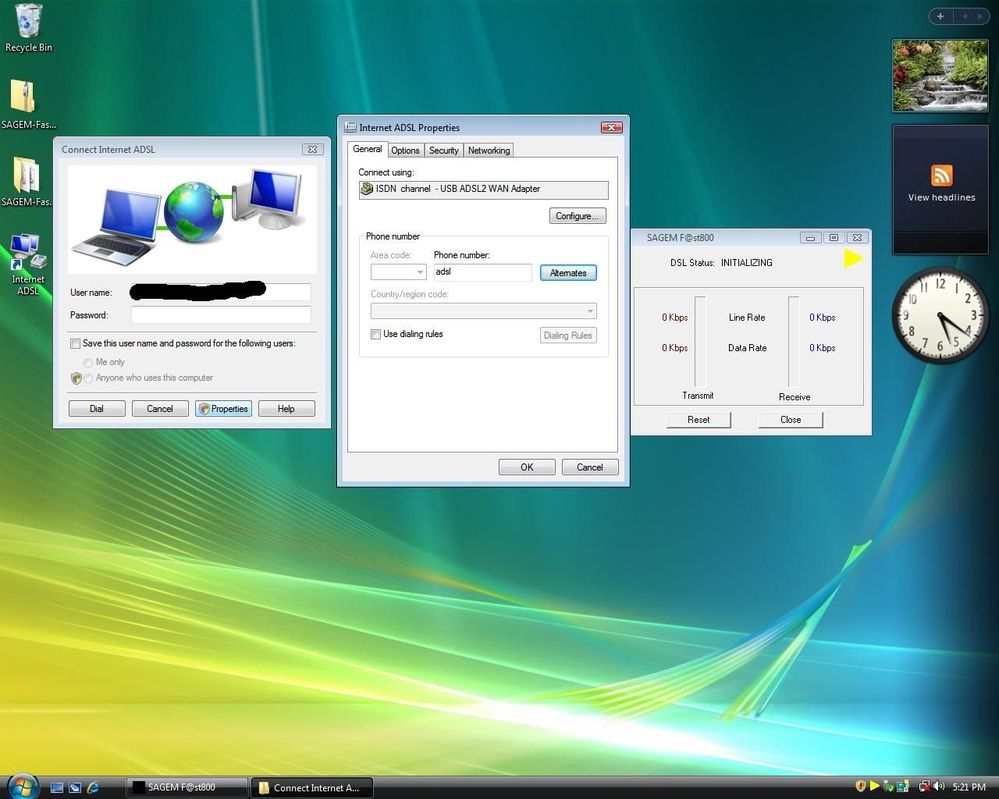The width and height of the screenshot is (999, 799).
Task: Click the analog clock gadget
Action: coord(940,314)
